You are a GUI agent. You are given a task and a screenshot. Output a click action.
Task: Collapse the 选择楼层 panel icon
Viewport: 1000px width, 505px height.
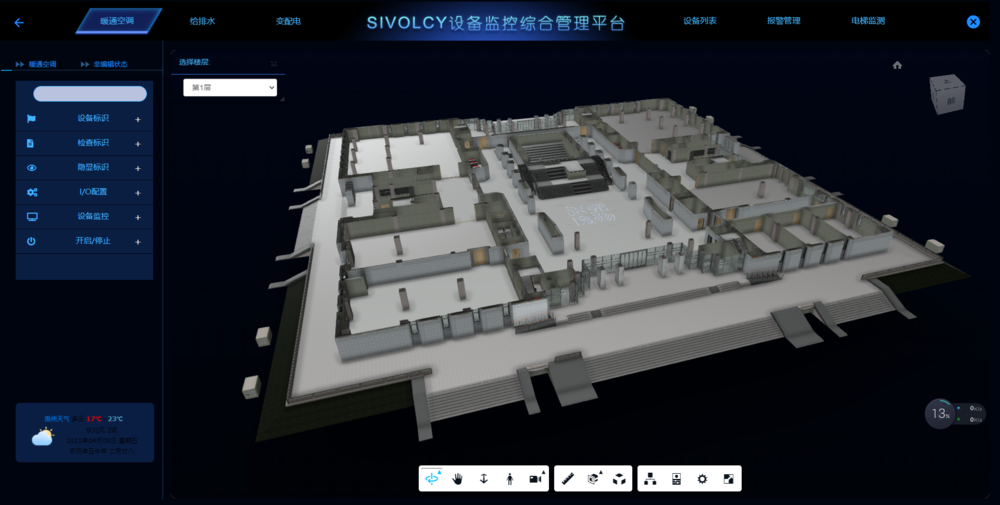[274, 63]
